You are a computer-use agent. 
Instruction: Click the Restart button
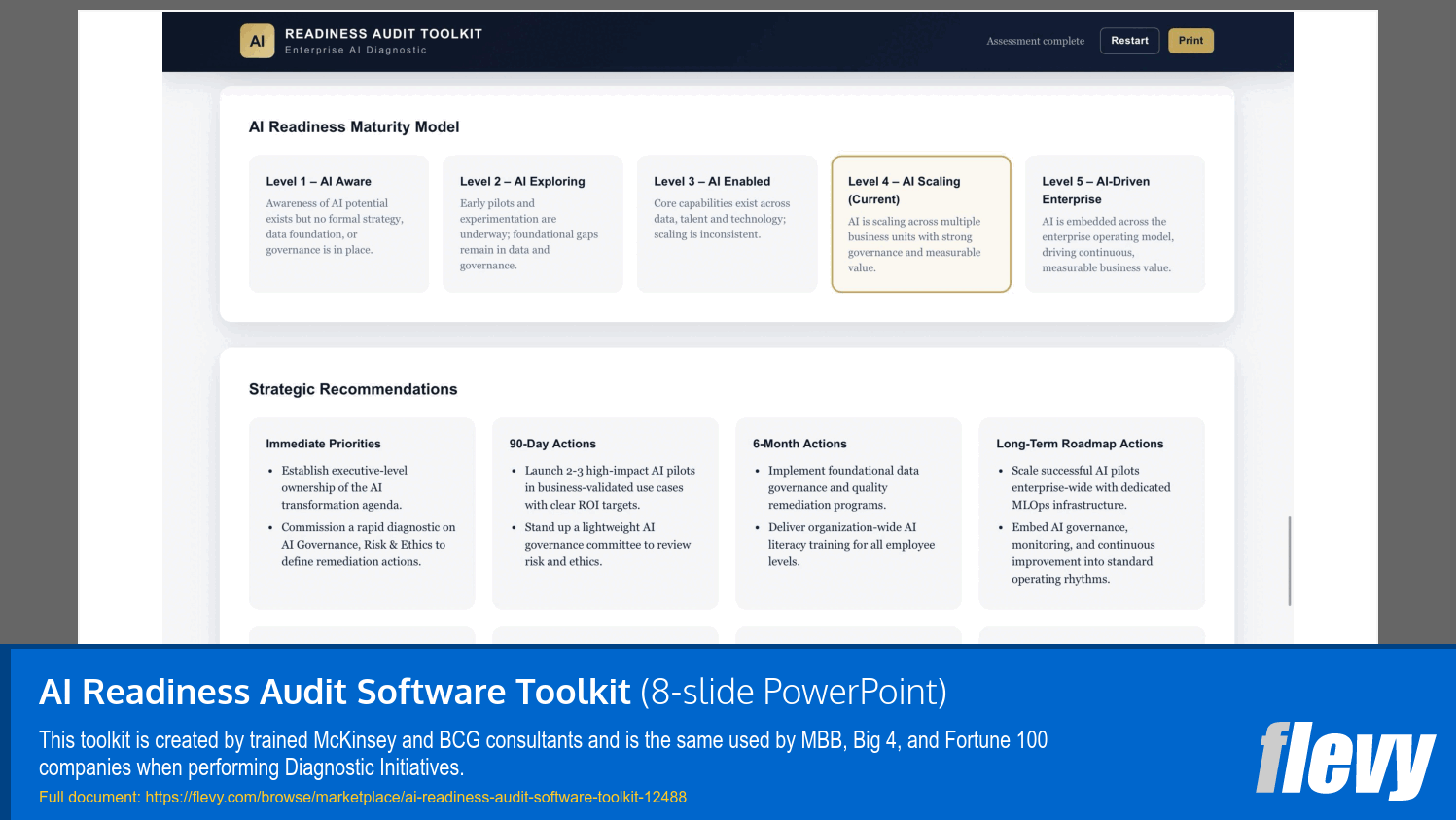click(x=1129, y=41)
